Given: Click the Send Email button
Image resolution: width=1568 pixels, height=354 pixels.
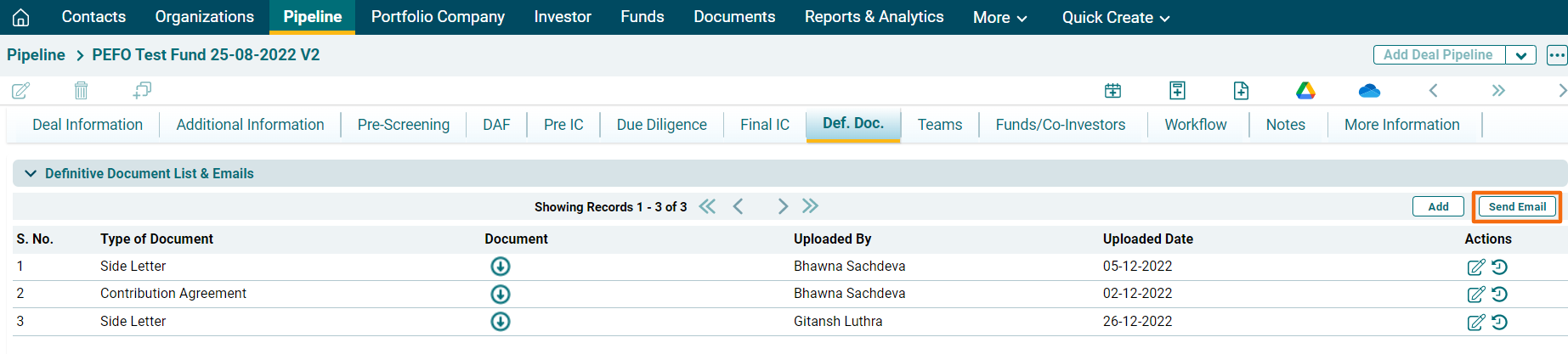Looking at the screenshot, I should [1517, 206].
